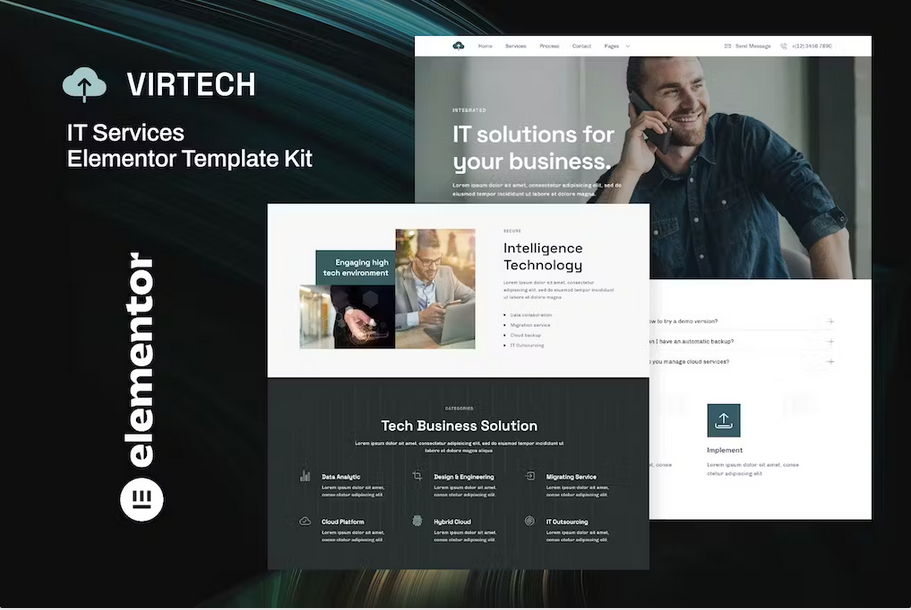Click the Hybrid Cloud chip icon

pyautogui.click(x=417, y=522)
